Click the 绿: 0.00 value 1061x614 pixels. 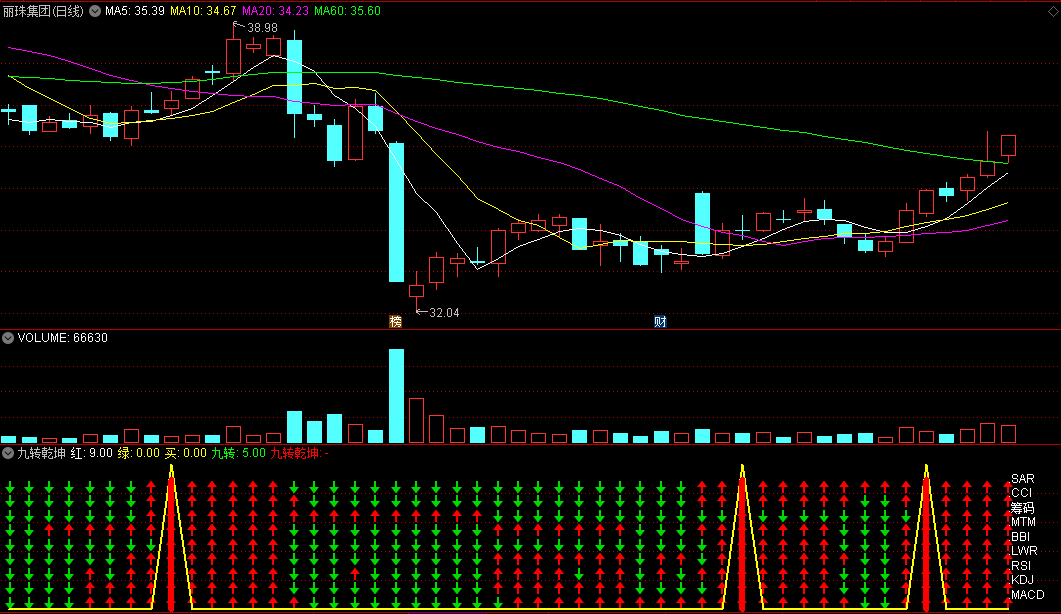[x=139, y=453]
